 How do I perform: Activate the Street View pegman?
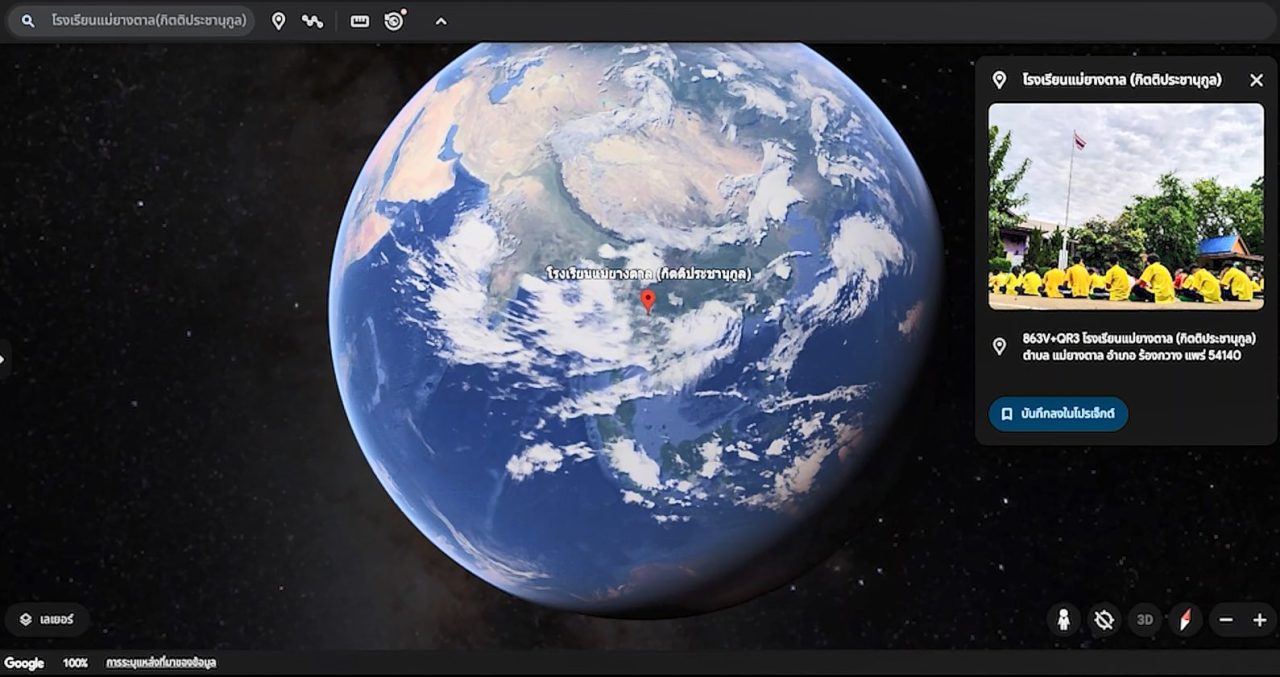pos(1063,620)
